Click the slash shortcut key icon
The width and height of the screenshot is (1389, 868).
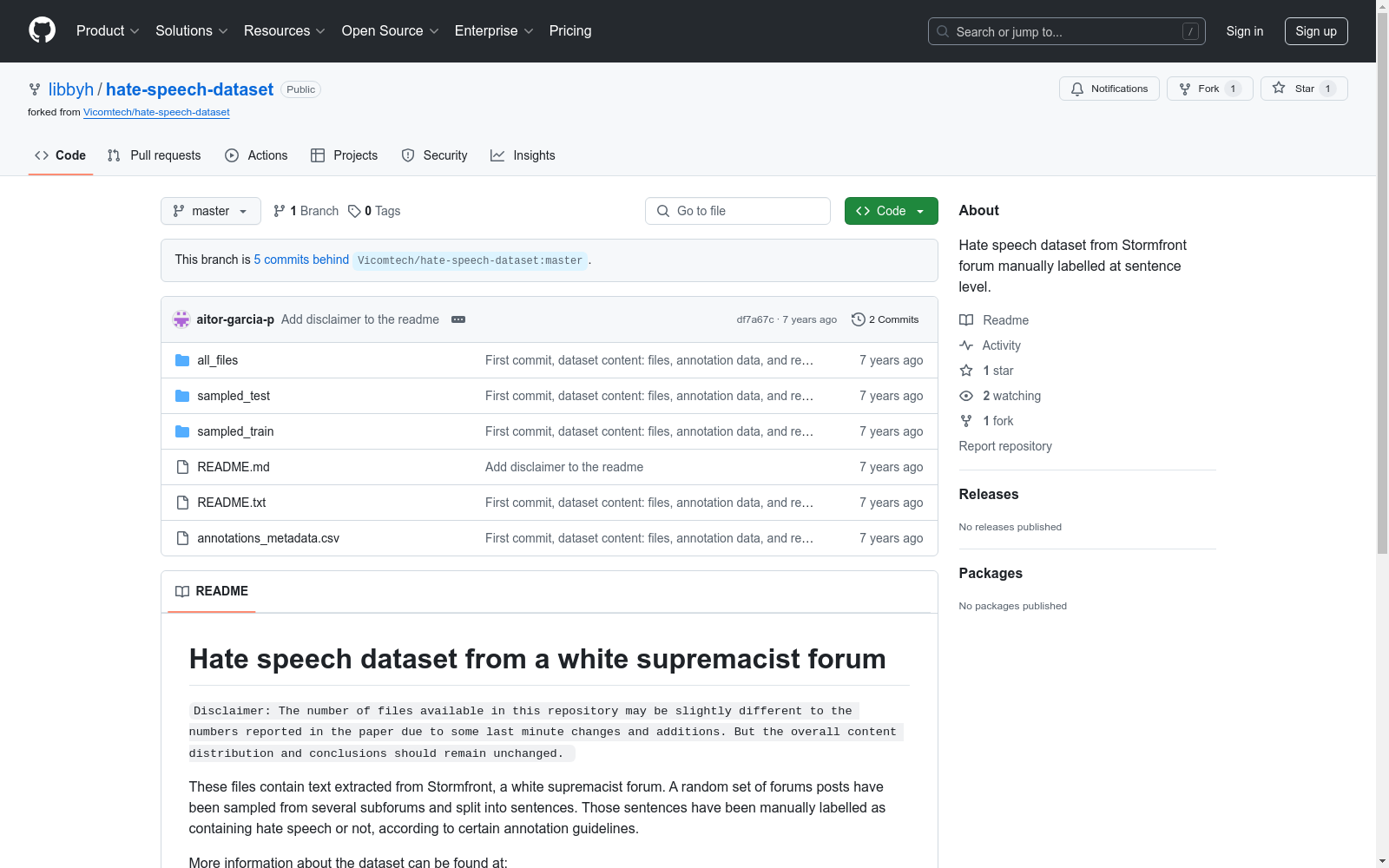(1190, 31)
